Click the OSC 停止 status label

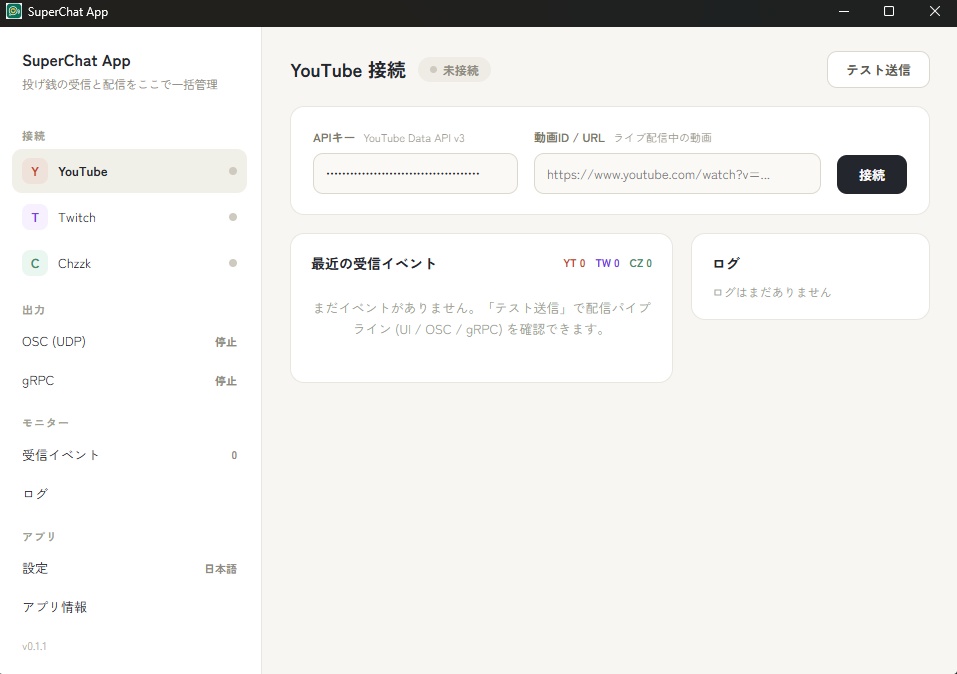coord(225,342)
